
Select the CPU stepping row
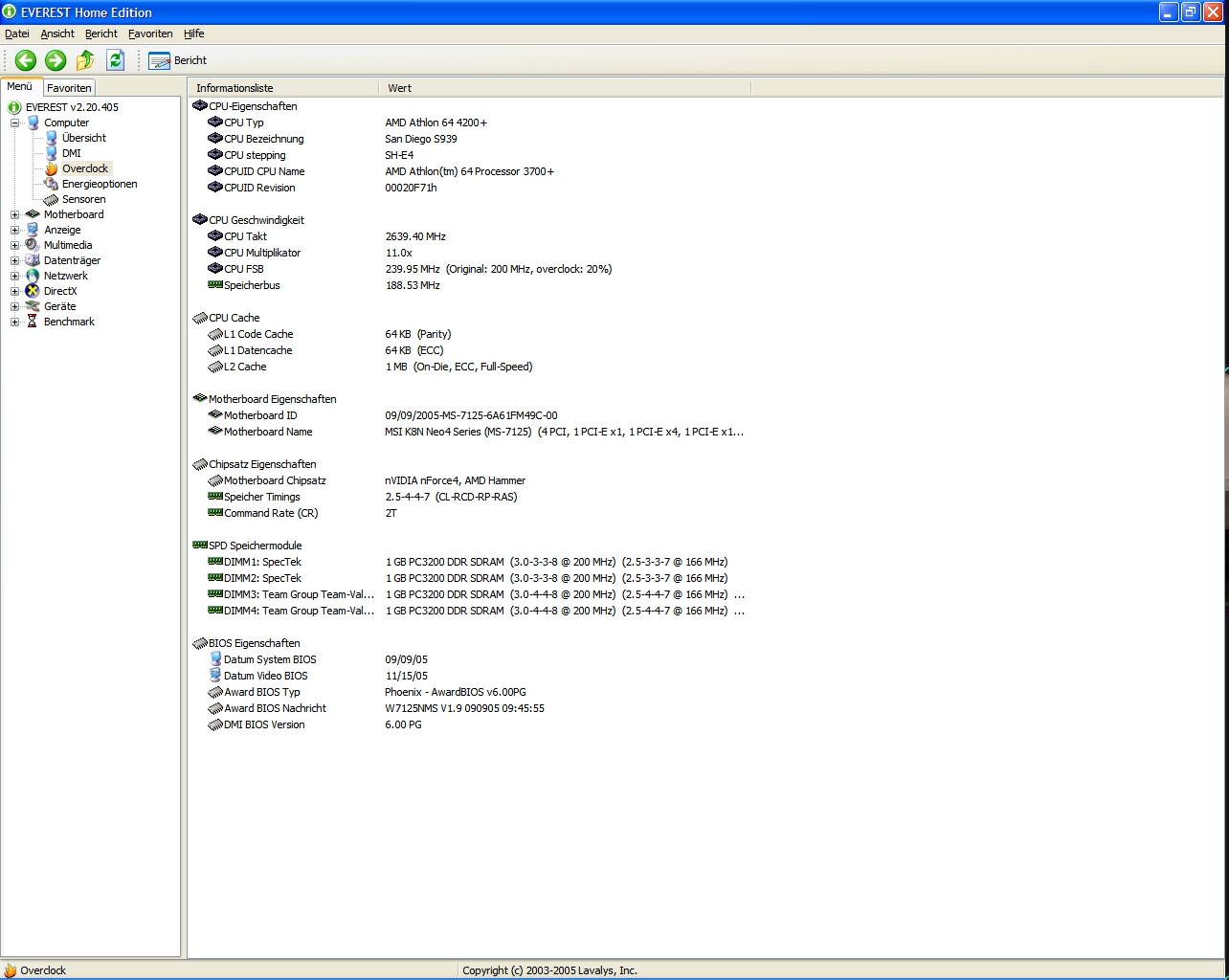coord(469,155)
